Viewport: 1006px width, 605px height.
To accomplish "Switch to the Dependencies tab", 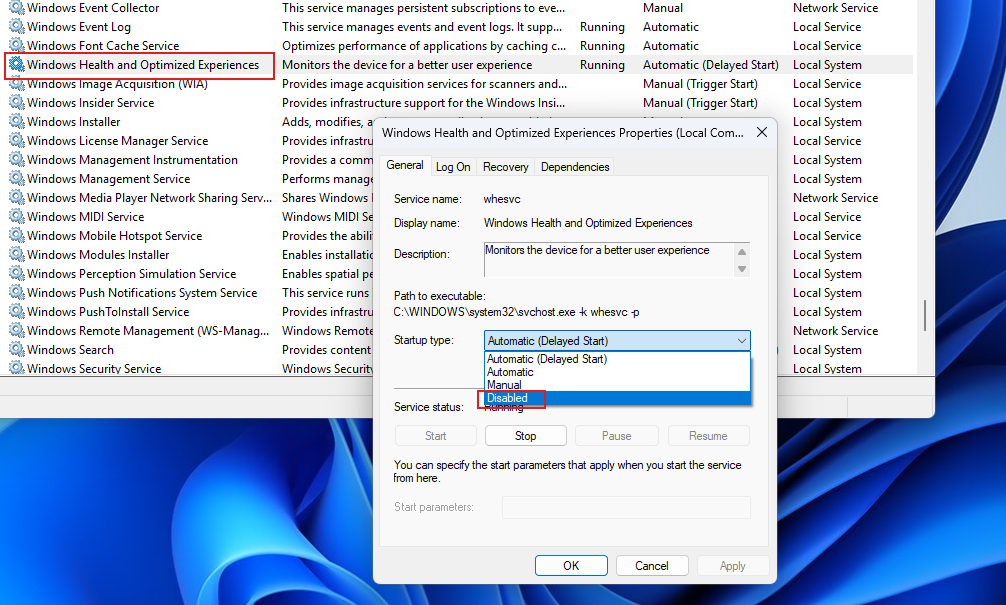I will pos(575,167).
